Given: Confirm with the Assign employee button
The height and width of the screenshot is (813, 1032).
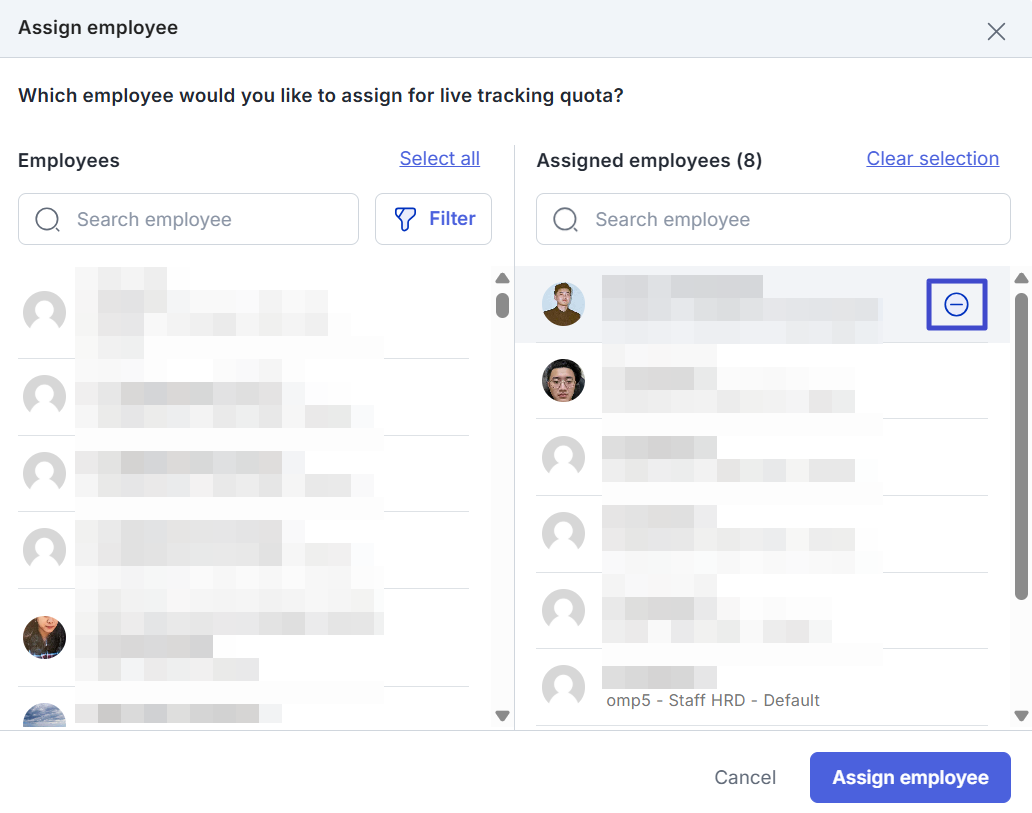Looking at the screenshot, I should 910,778.
